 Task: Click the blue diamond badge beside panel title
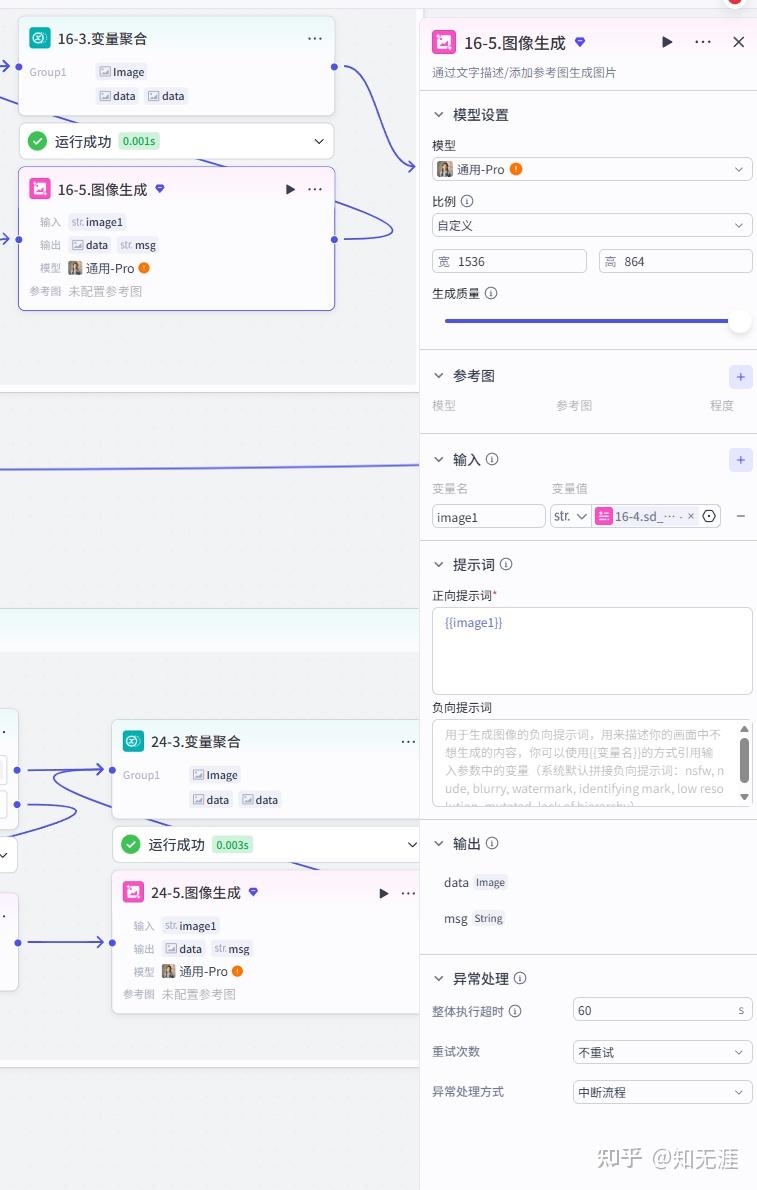580,42
